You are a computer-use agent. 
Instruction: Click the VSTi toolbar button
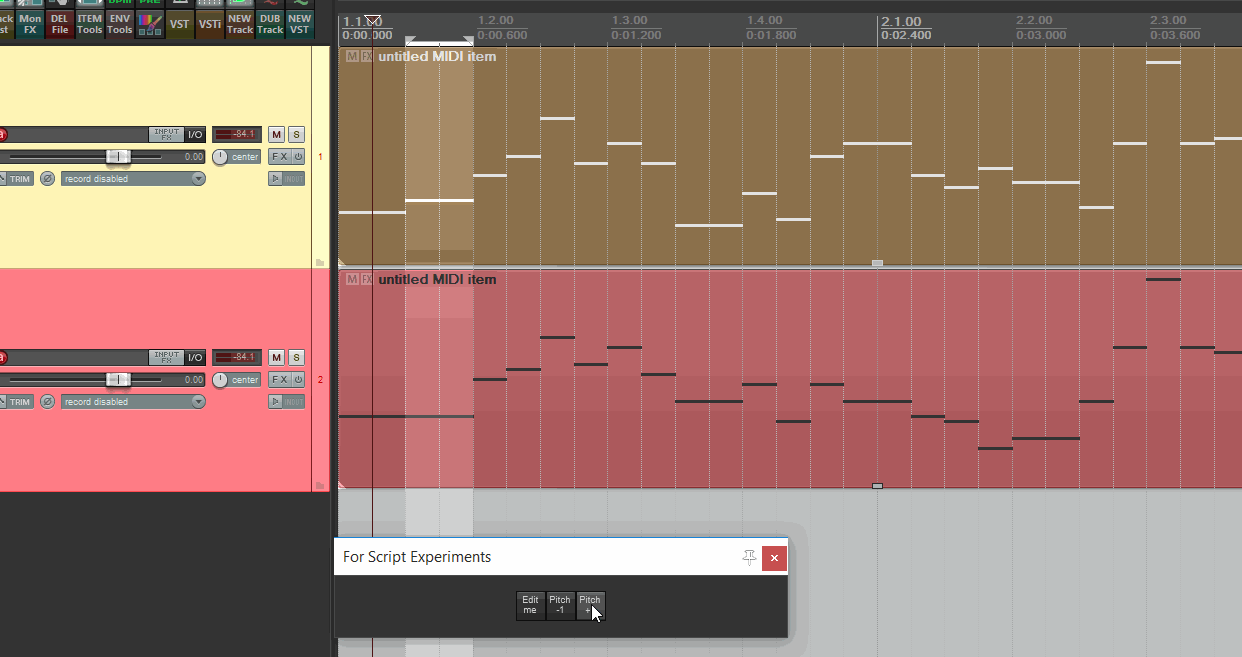[210, 23]
